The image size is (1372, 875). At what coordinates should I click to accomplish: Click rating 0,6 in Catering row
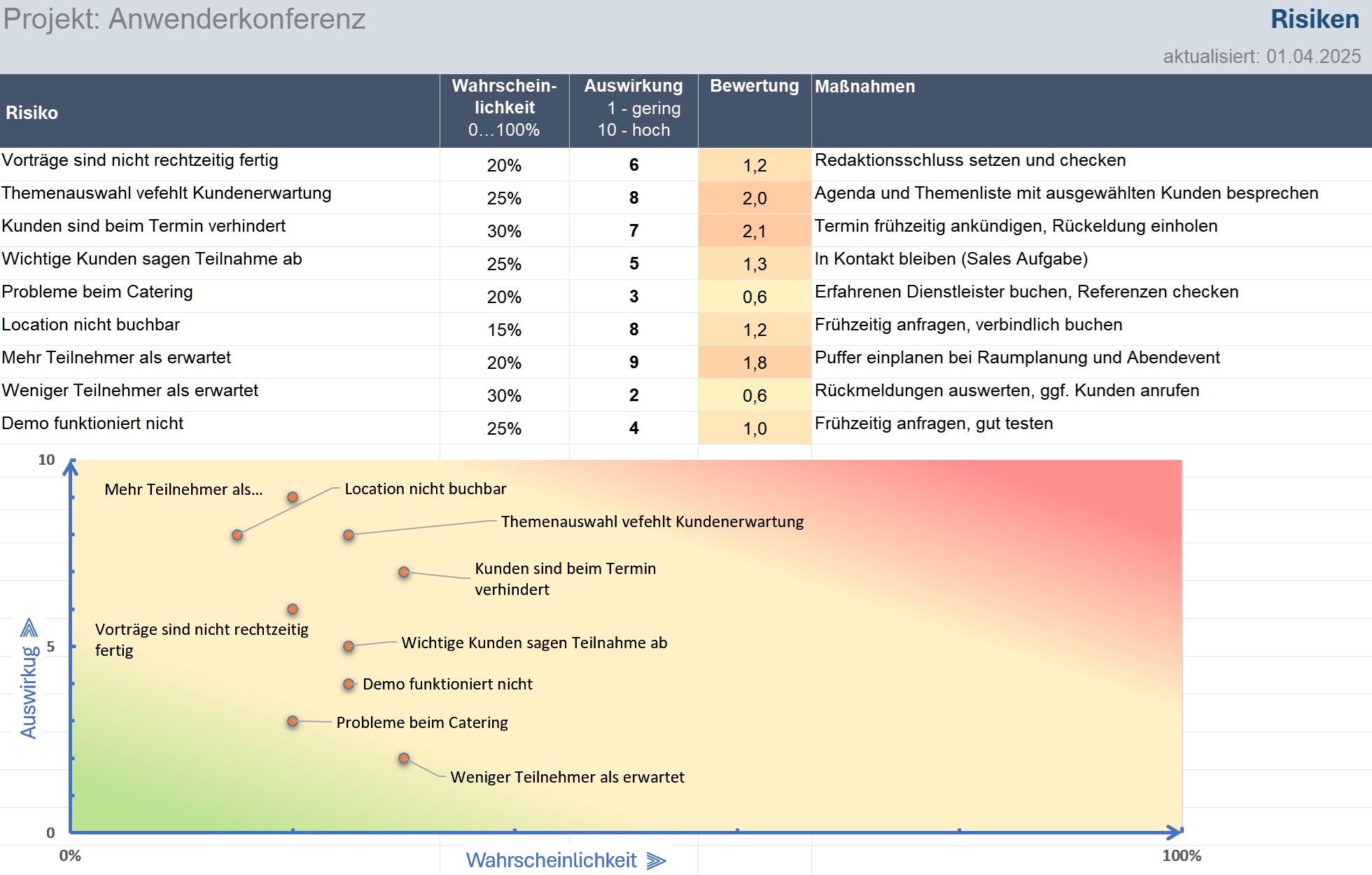tap(755, 297)
